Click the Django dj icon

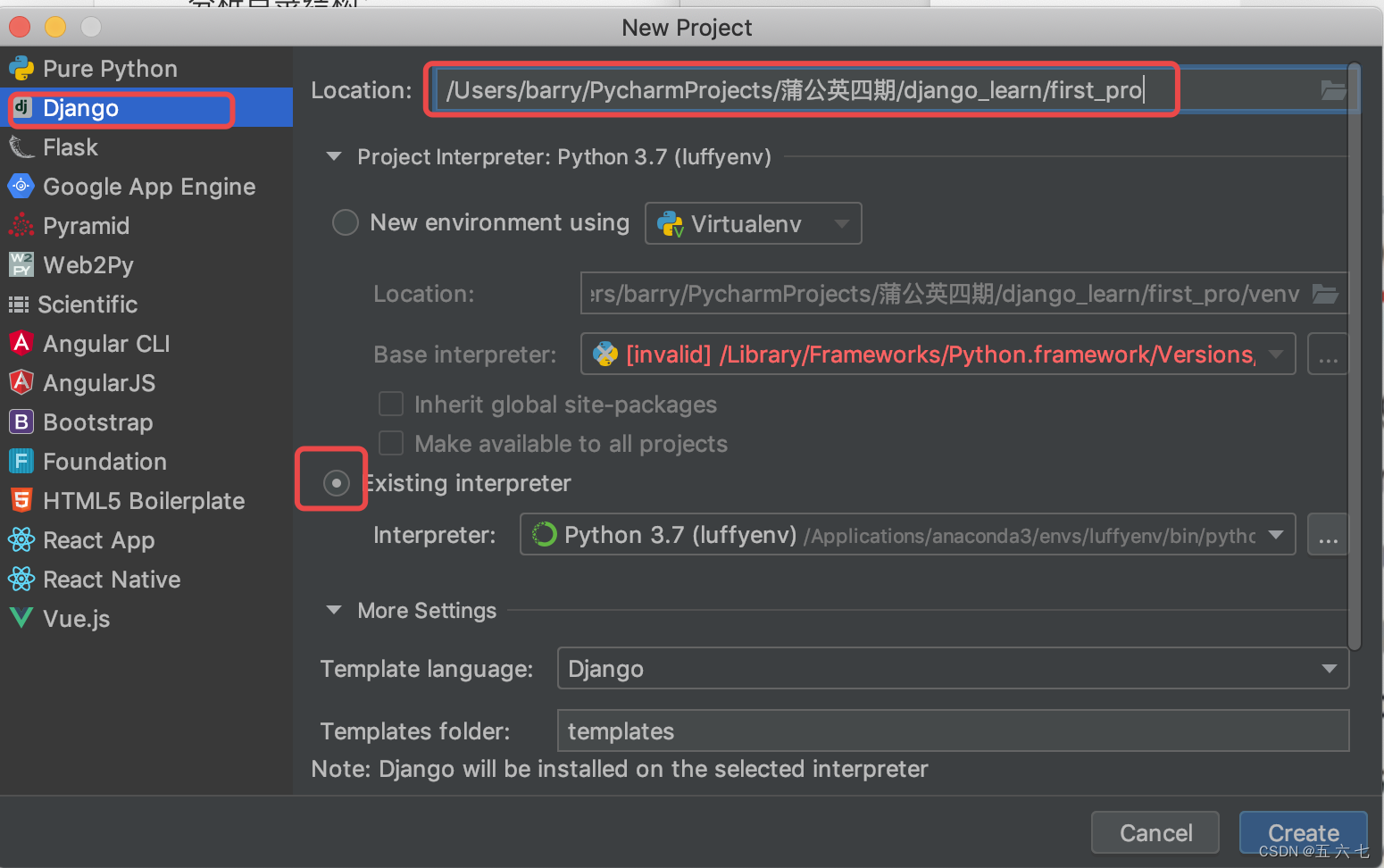tap(22, 108)
